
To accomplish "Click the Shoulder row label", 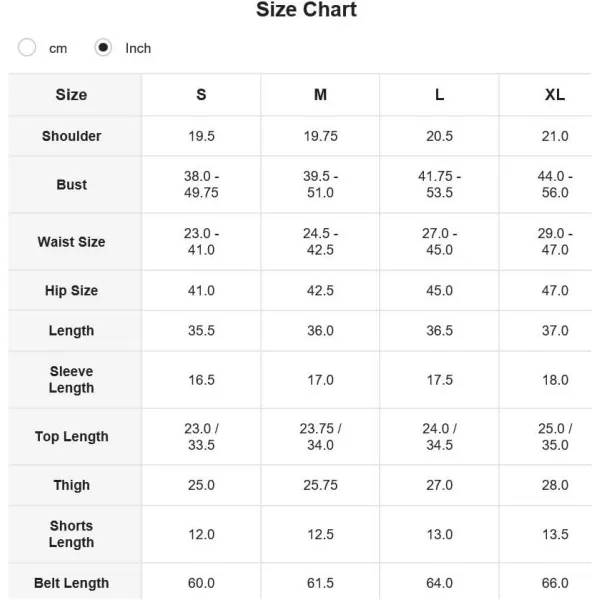I will pos(72,136).
